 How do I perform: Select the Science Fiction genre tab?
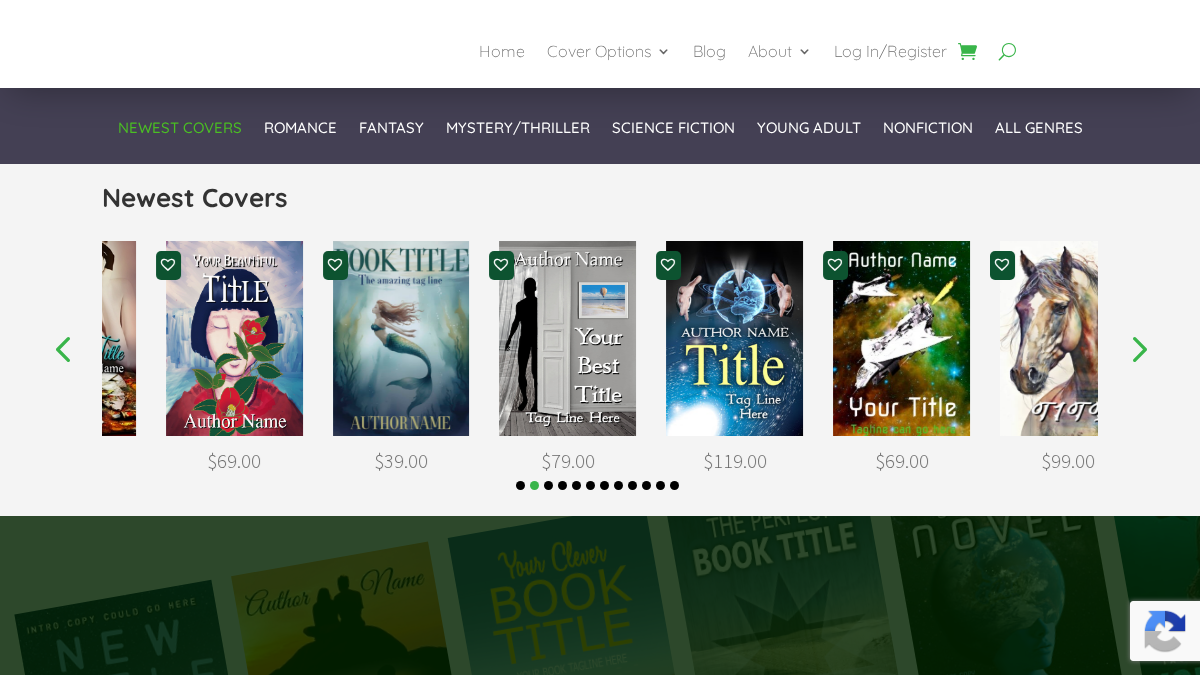click(x=673, y=128)
